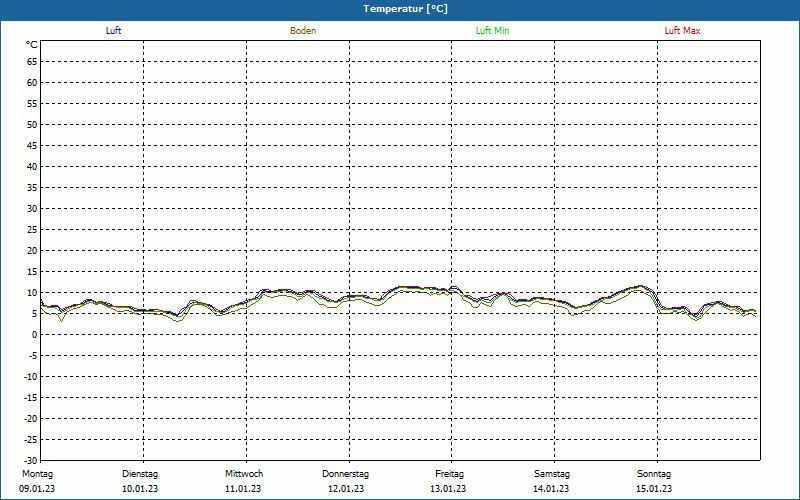The height and width of the screenshot is (500, 800).
Task: Click the 'Sonntag' day label
Action: click(654, 474)
